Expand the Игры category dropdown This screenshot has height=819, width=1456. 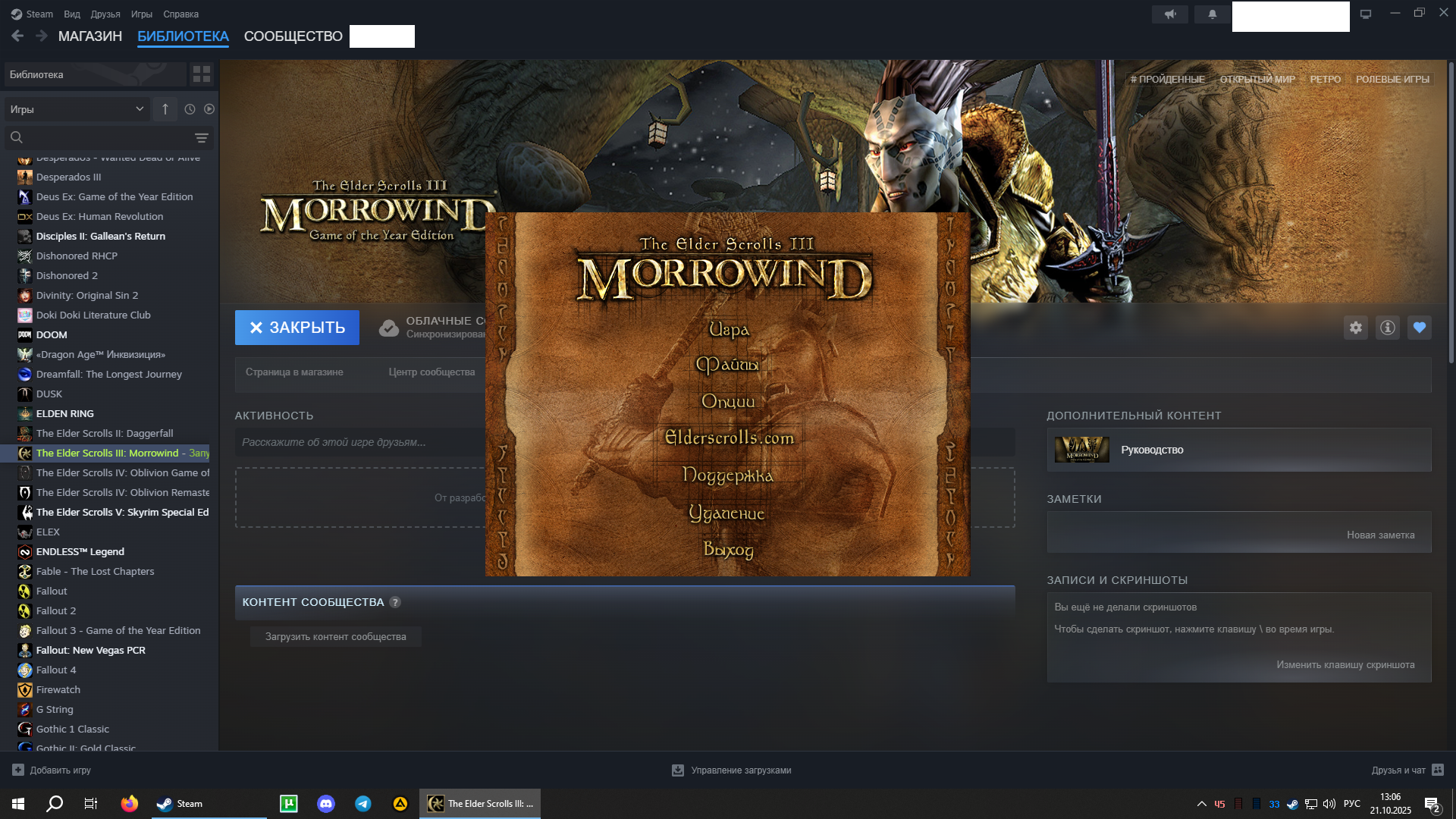[76, 109]
